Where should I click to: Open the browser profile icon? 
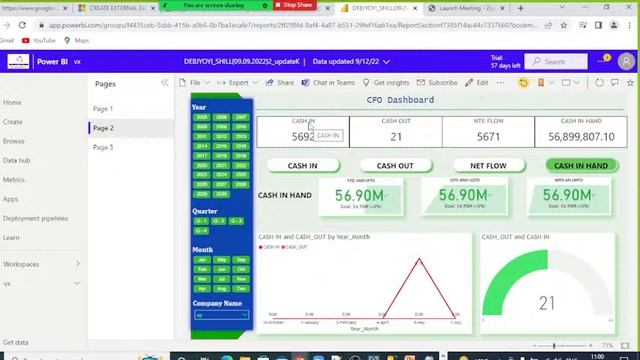click(613, 25)
